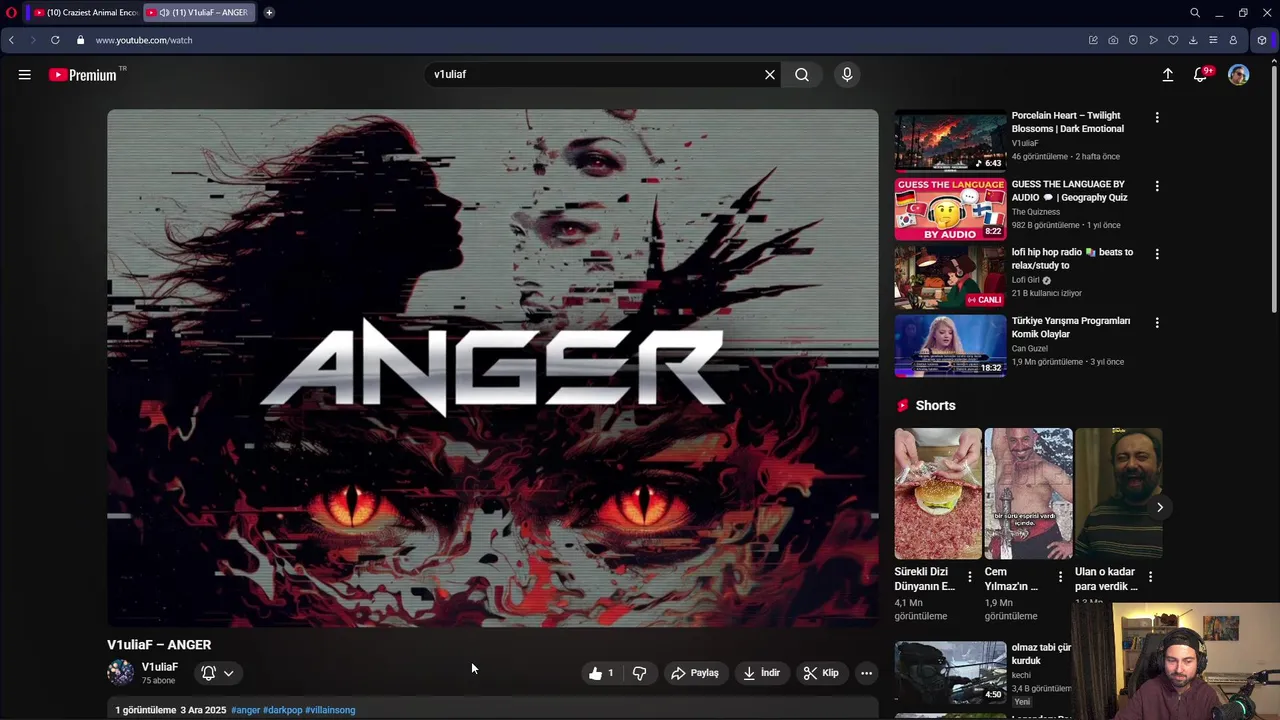Image resolution: width=1280 pixels, height=720 pixels.
Task: Click the #villainsong hashtag
Action: tap(330, 710)
